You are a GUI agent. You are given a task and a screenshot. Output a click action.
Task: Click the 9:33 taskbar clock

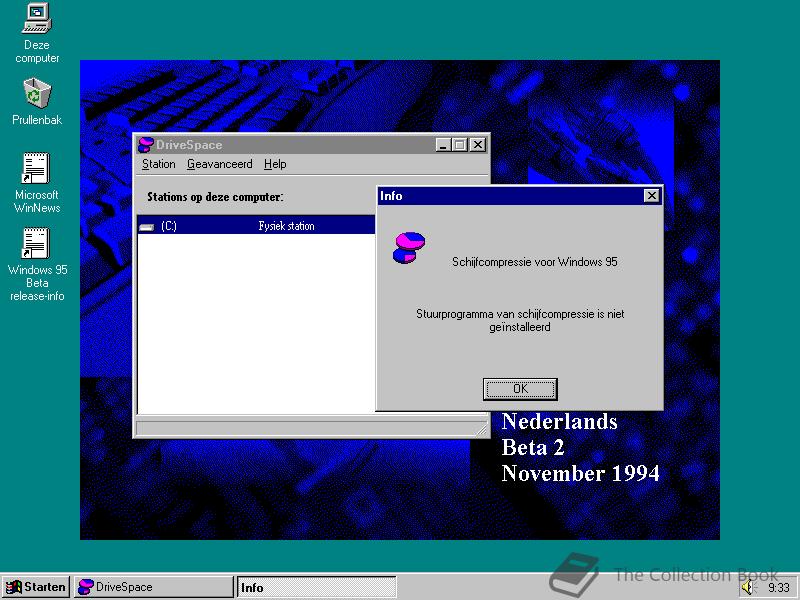(x=779, y=588)
